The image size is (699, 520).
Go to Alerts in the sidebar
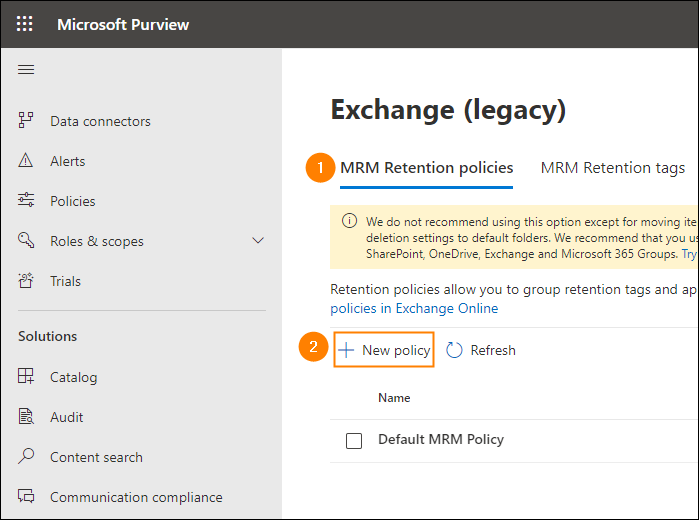68,161
